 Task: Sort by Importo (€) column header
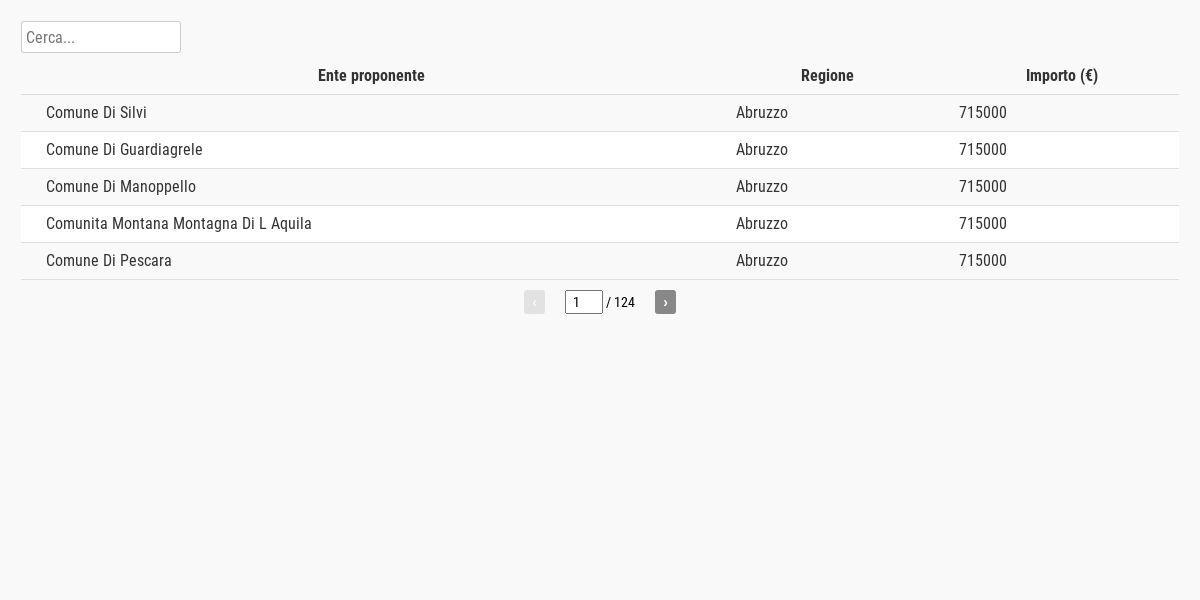(x=1062, y=76)
